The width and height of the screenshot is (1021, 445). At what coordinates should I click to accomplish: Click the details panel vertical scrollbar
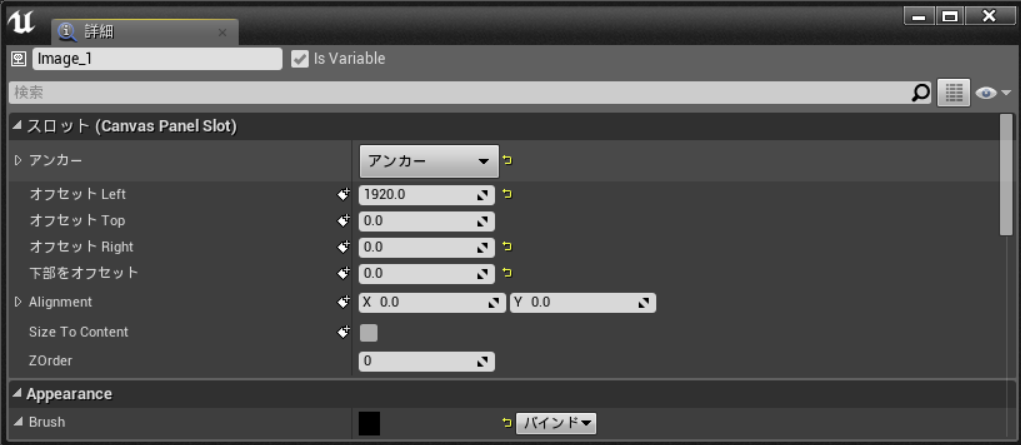coord(1006,175)
